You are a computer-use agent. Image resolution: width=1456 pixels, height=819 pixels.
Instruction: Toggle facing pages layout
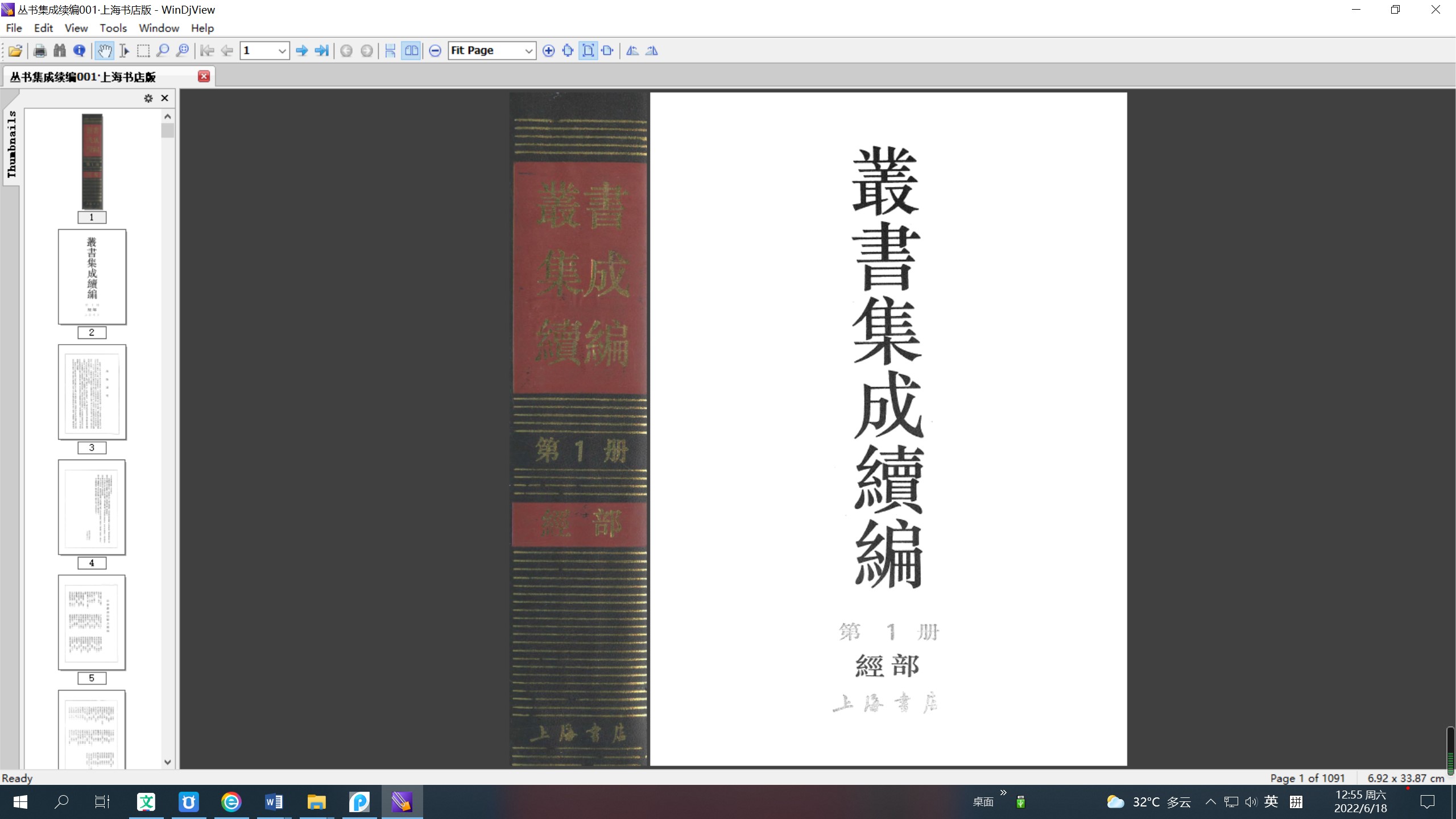tap(411, 51)
